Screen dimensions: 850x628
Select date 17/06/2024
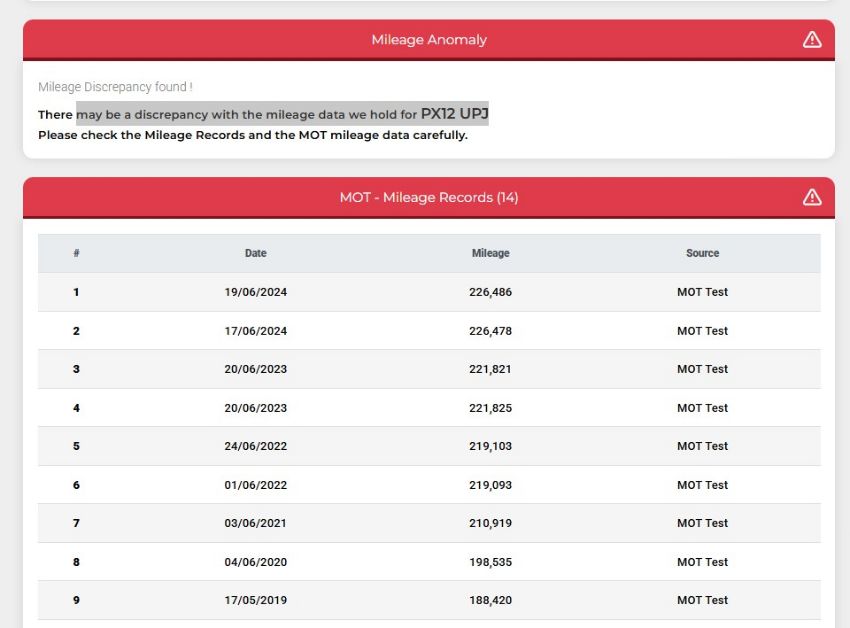pos(255,331)
